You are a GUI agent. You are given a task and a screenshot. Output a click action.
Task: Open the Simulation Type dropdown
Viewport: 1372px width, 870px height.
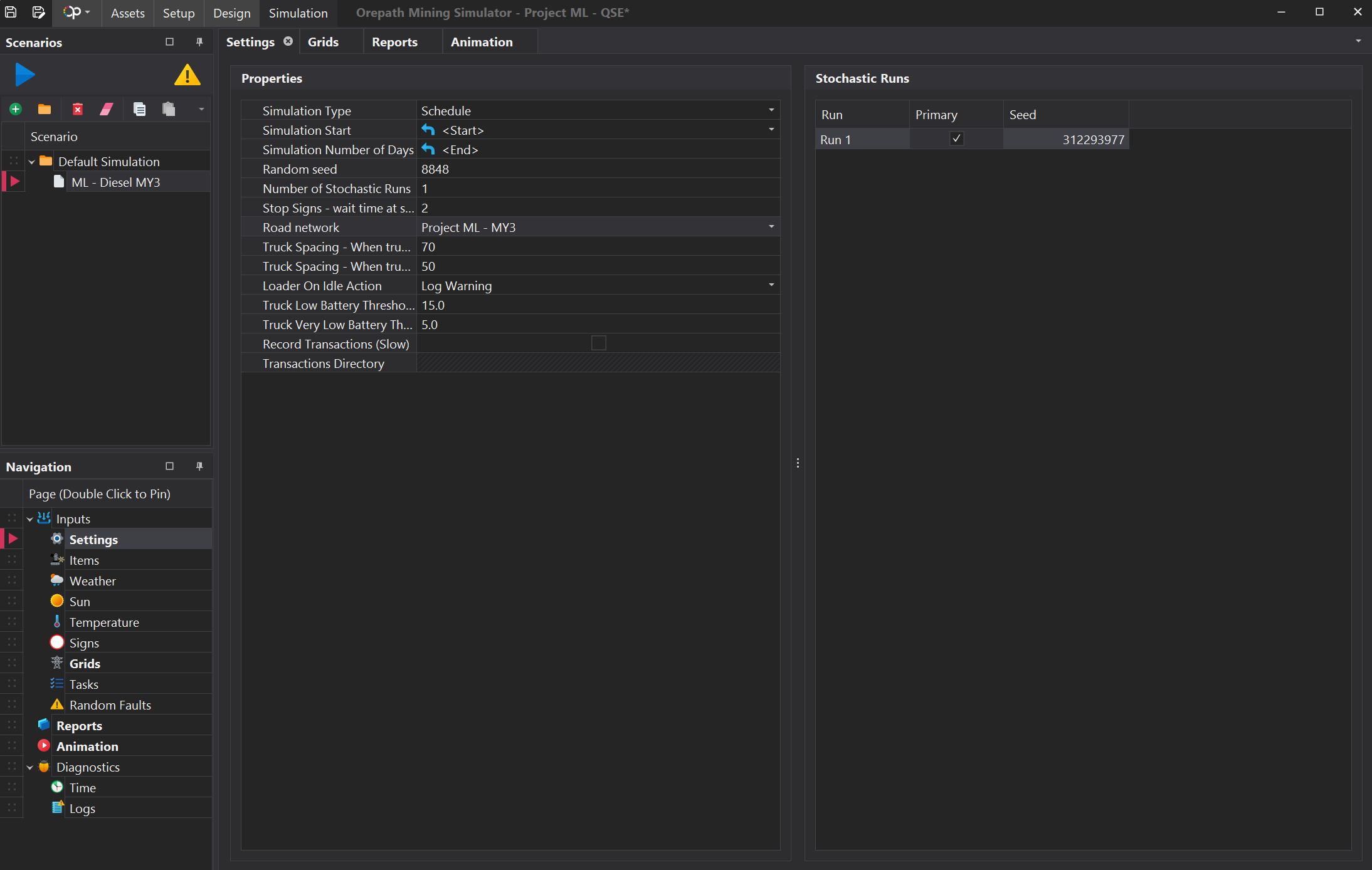771,110
